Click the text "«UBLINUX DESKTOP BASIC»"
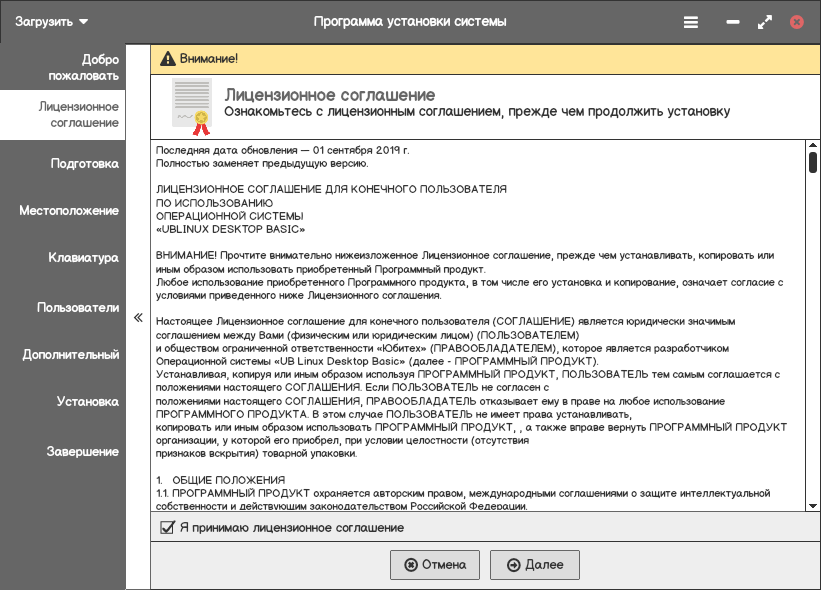Viewport: 821px width, 590px height. [x=230, y=229]
